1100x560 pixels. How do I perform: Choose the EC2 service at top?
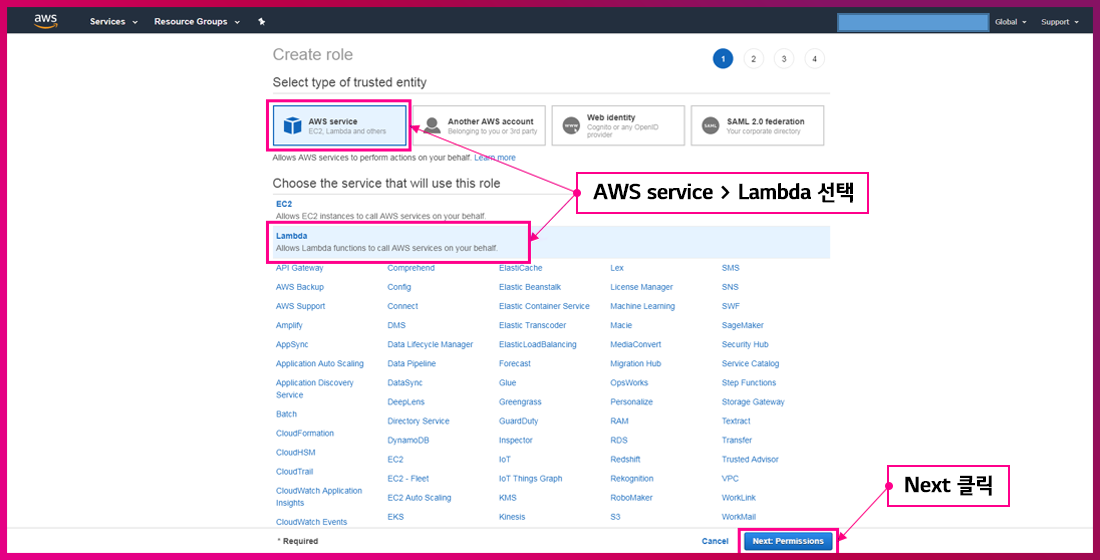tap(284, 204)
